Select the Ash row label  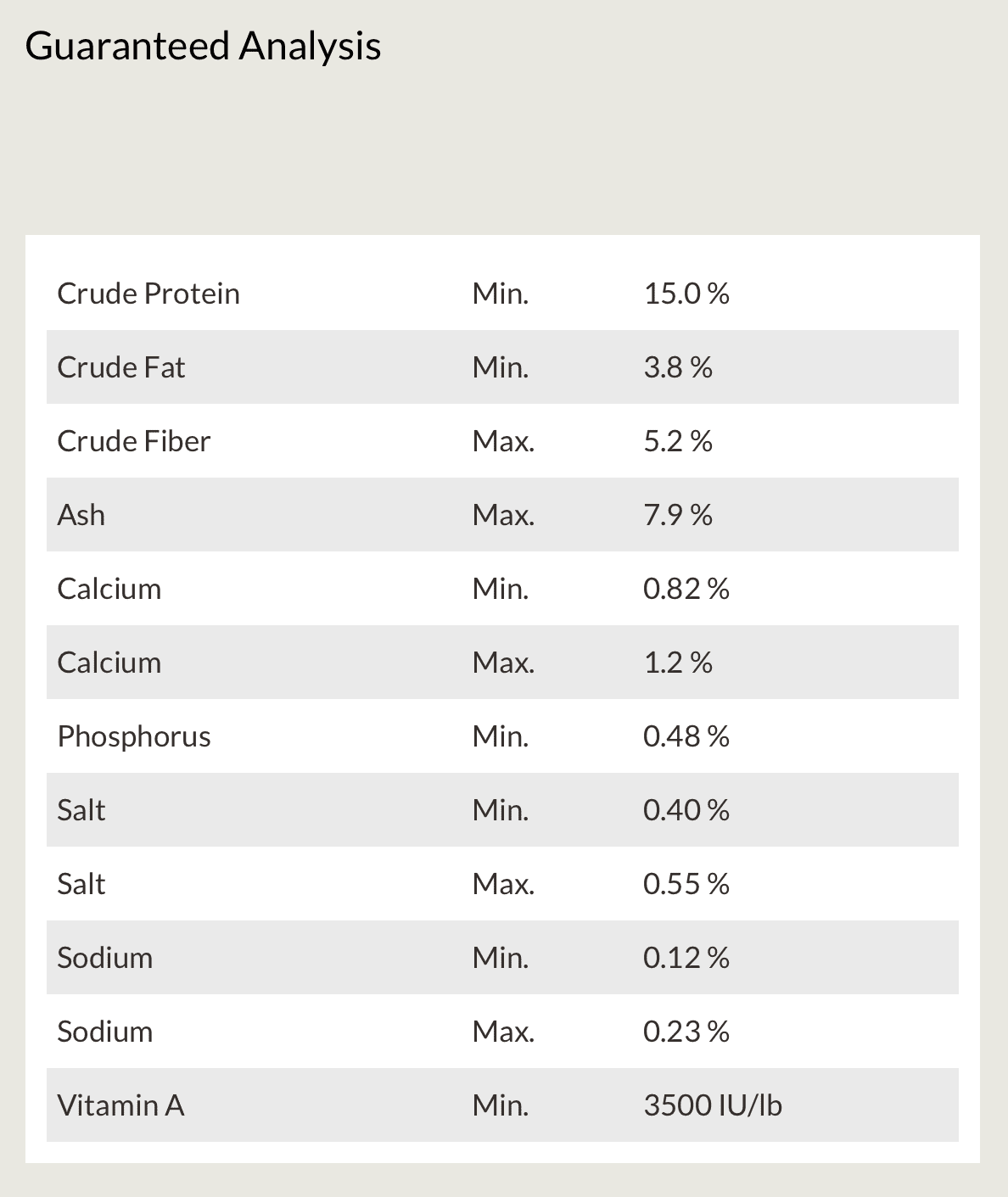point(81,515)
